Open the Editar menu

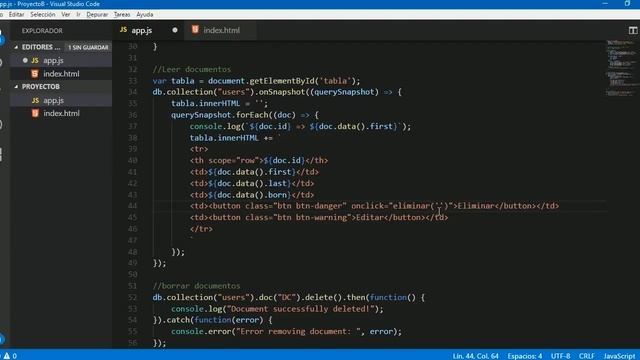pos(16,15)
